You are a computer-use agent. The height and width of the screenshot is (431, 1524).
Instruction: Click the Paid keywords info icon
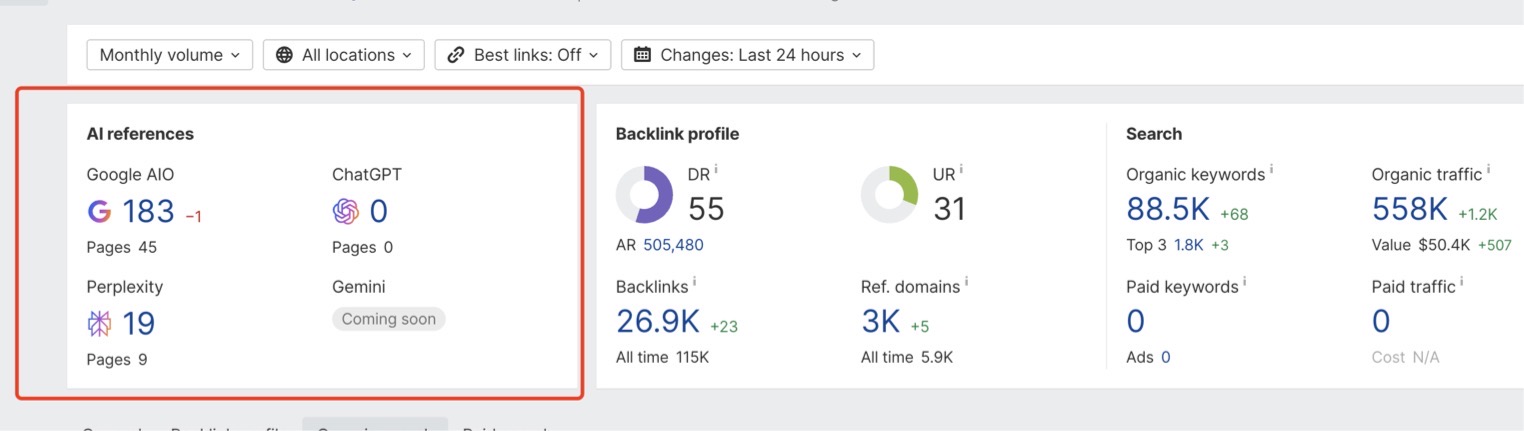click(x=1244, y=283)
